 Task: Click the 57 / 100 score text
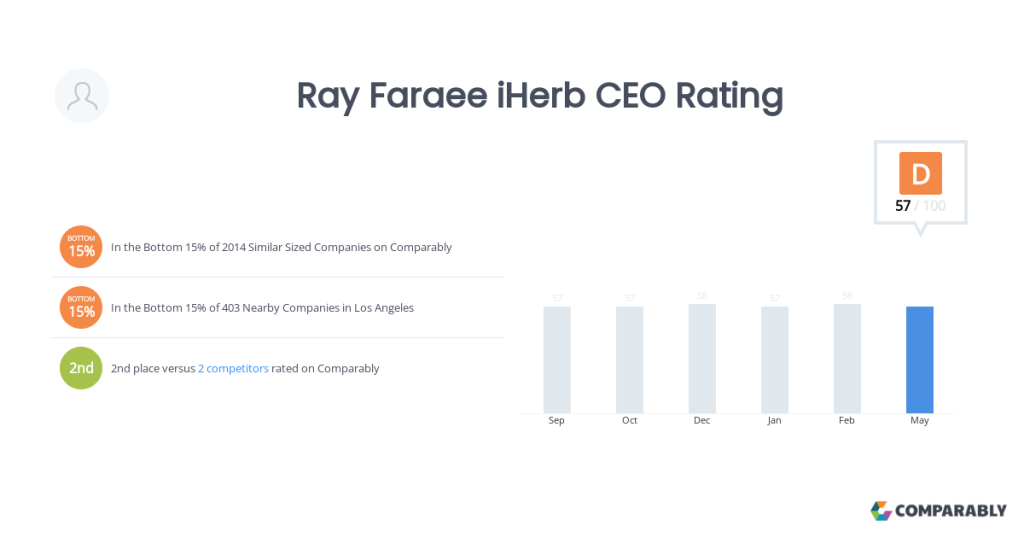pyautogui.click(x=920, y=206)
